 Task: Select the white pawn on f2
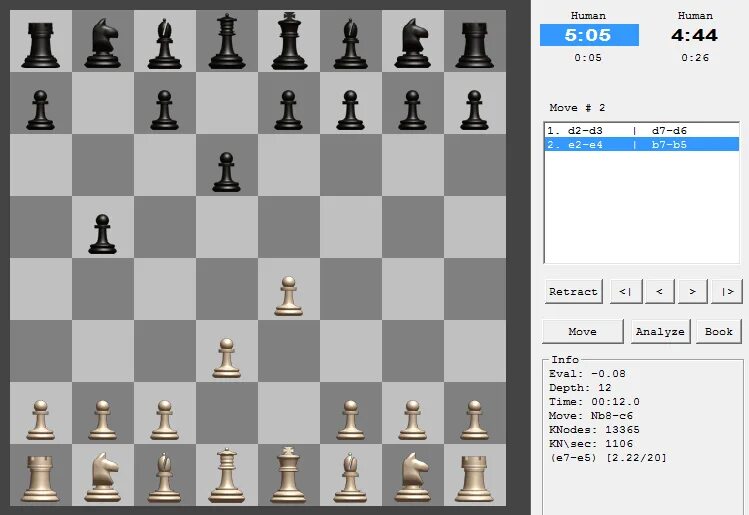(351, 420)
